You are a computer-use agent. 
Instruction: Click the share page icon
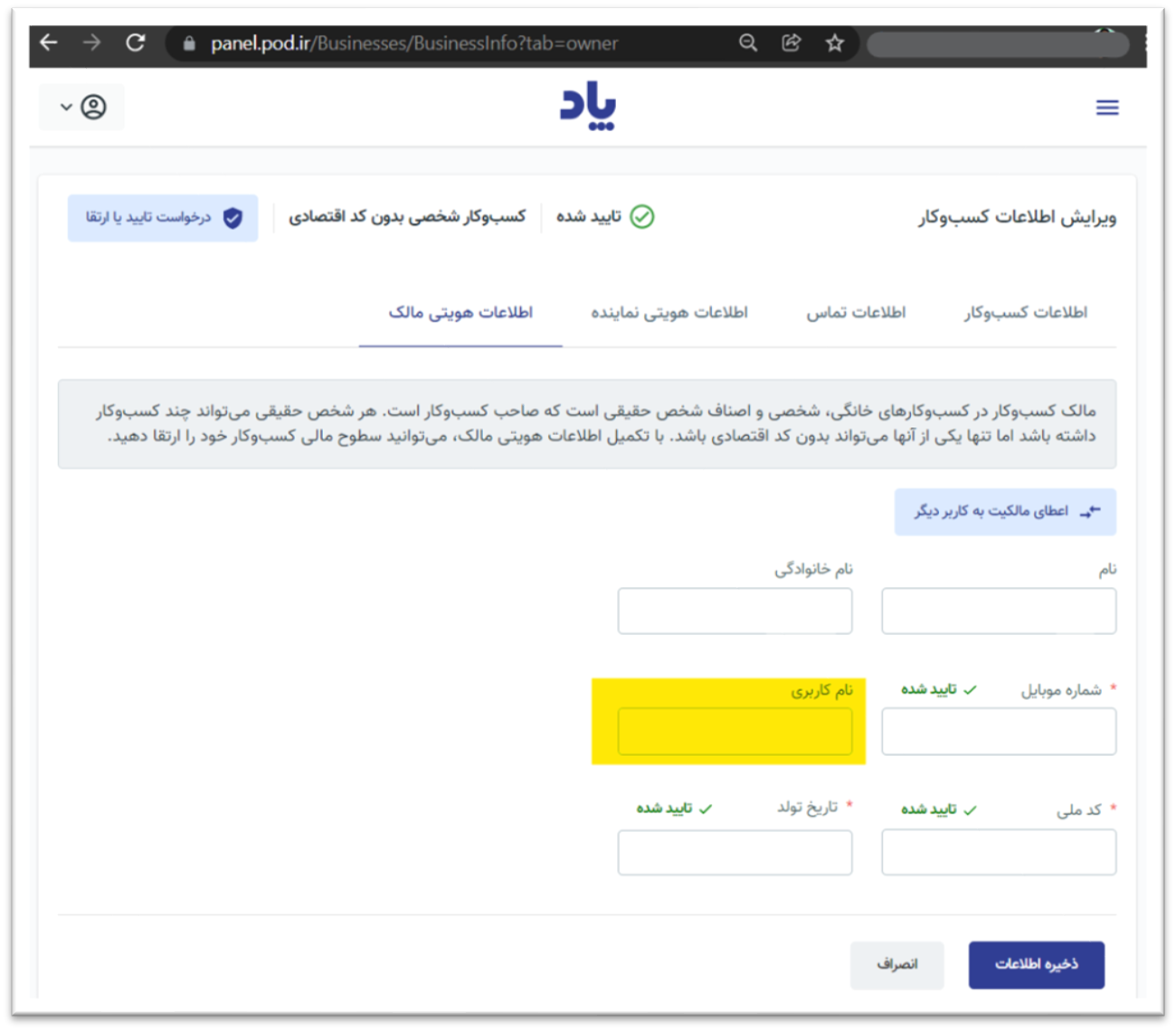792,43
